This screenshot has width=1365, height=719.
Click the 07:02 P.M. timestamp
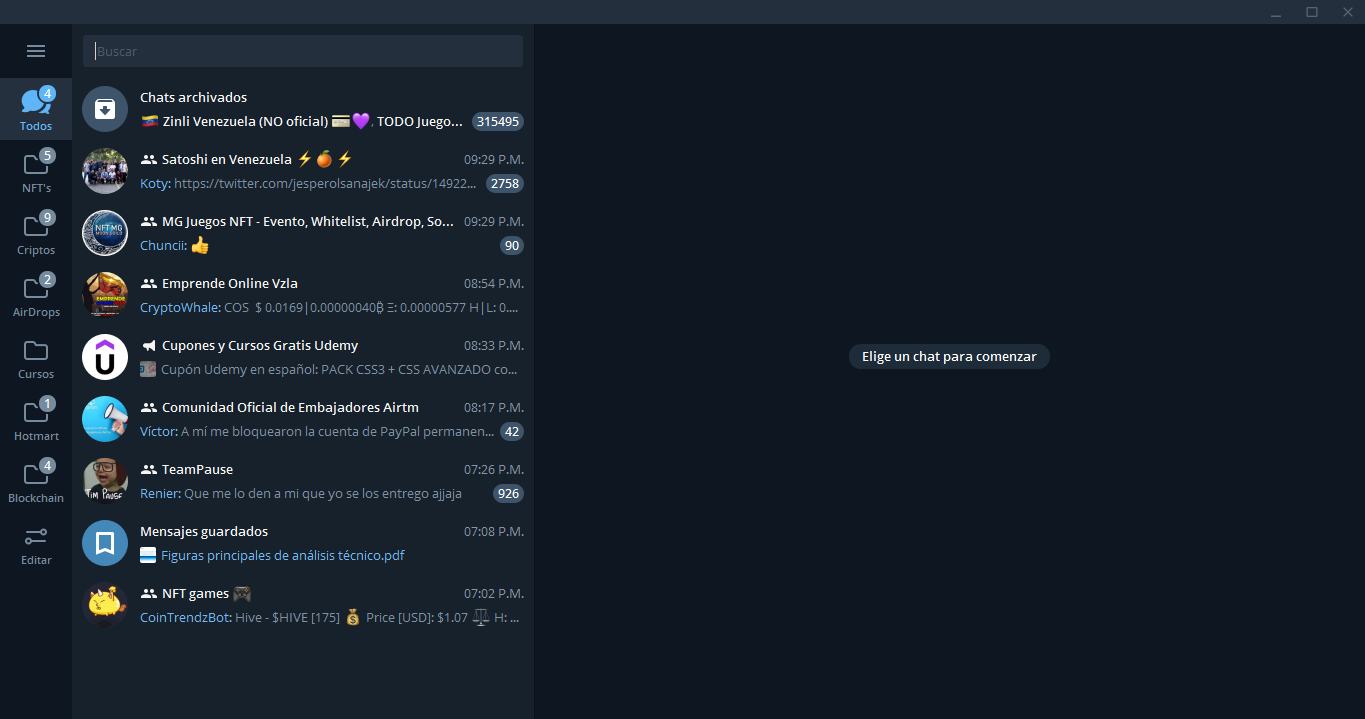point(494,593)
